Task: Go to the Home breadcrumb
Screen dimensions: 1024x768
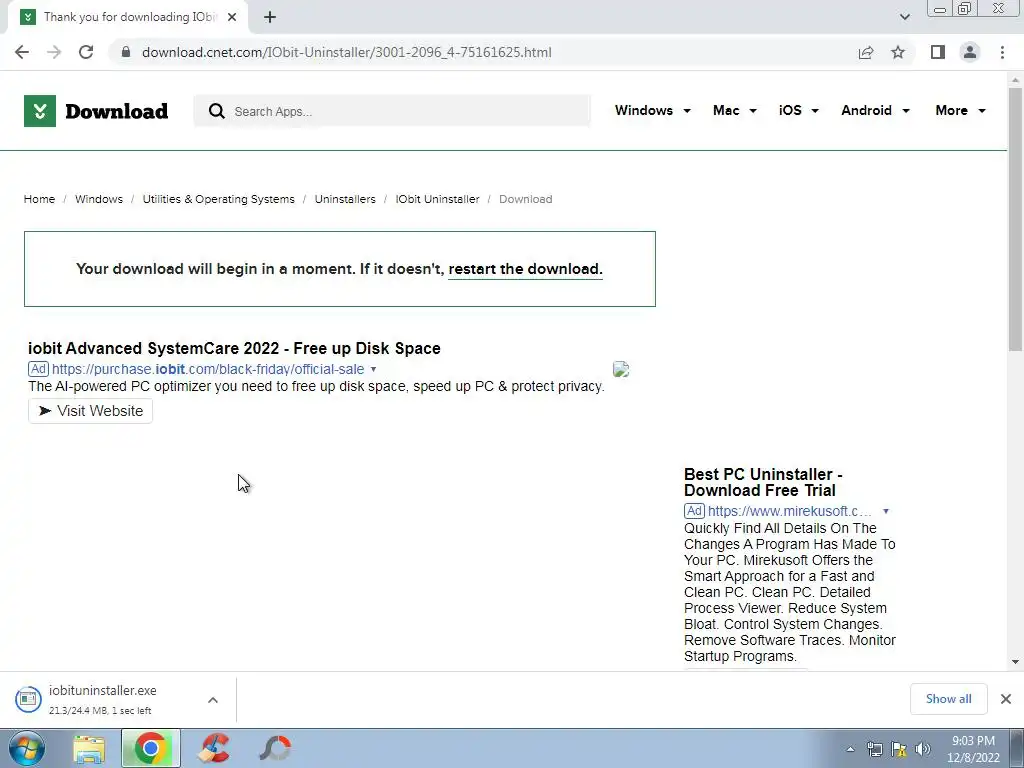Action: [39, 199]
